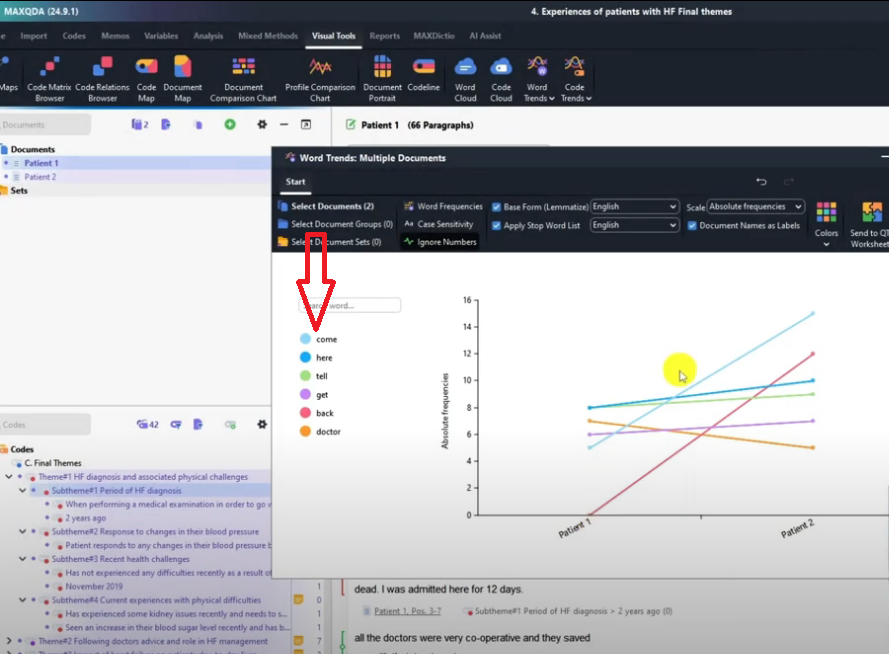Image resolution: width=889 pixels, height=654 pixels.
Task: Collapse Subtheme#1 Period of HF diagnosis
Action: coord(23,490)
